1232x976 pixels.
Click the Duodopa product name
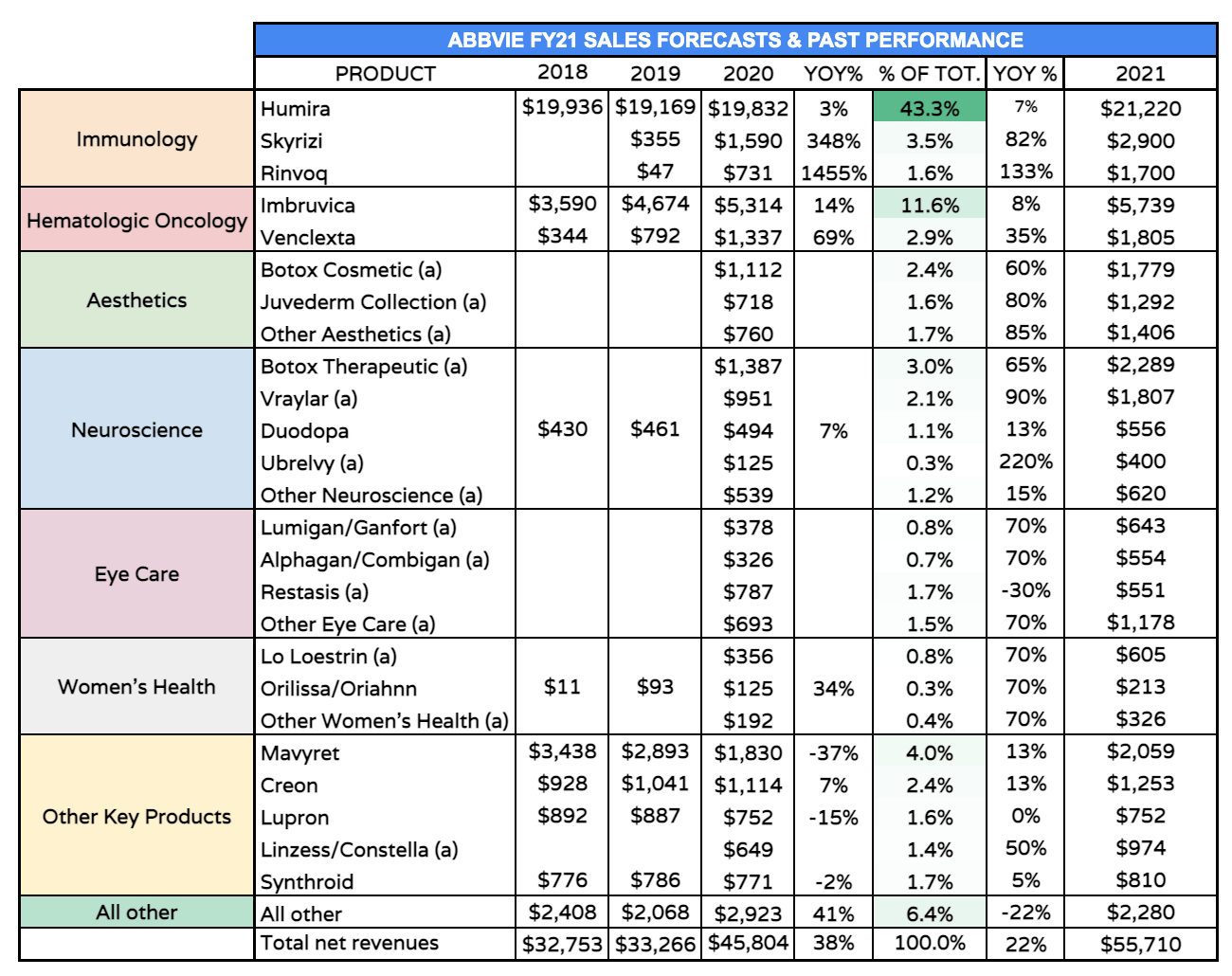(x=304, y=431)
